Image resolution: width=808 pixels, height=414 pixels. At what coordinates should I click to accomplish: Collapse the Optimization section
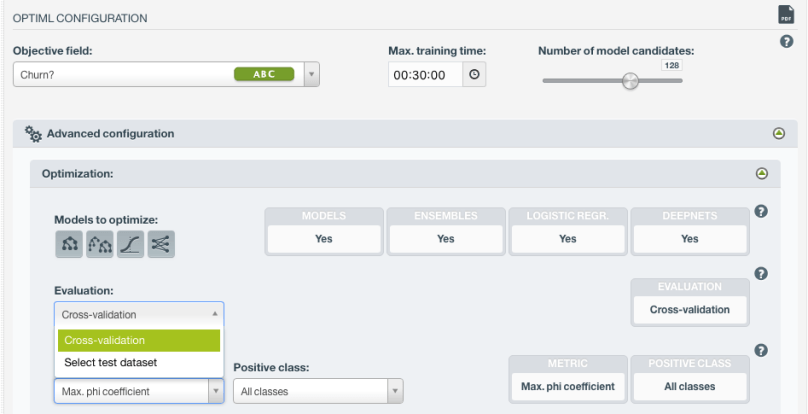click(x=762, y=174)
